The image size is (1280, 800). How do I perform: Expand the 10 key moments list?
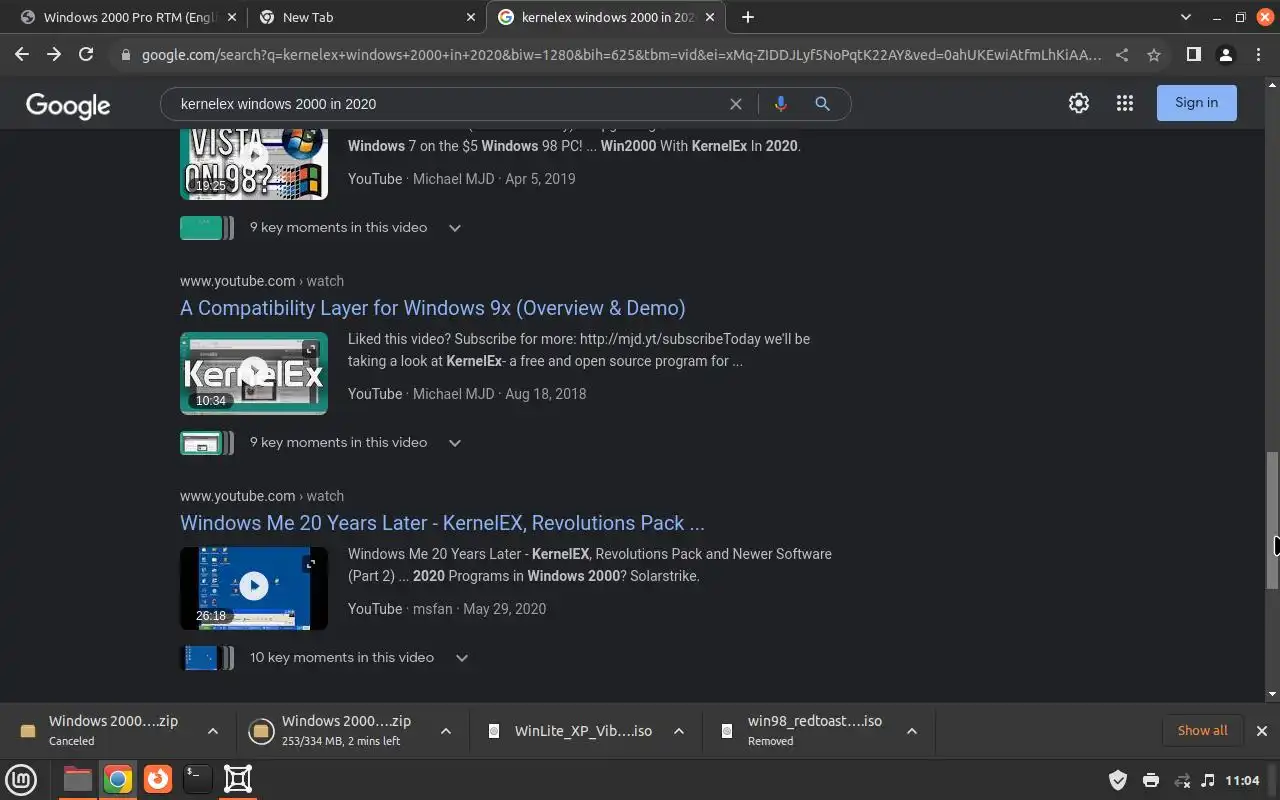click(x=462, y=658)
